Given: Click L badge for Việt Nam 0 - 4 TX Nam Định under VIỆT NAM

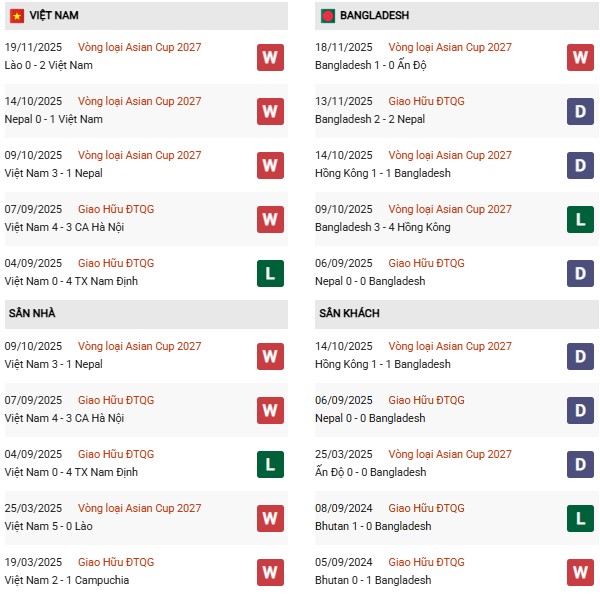Looking at the screenshot, I should [x=269, y=273].
